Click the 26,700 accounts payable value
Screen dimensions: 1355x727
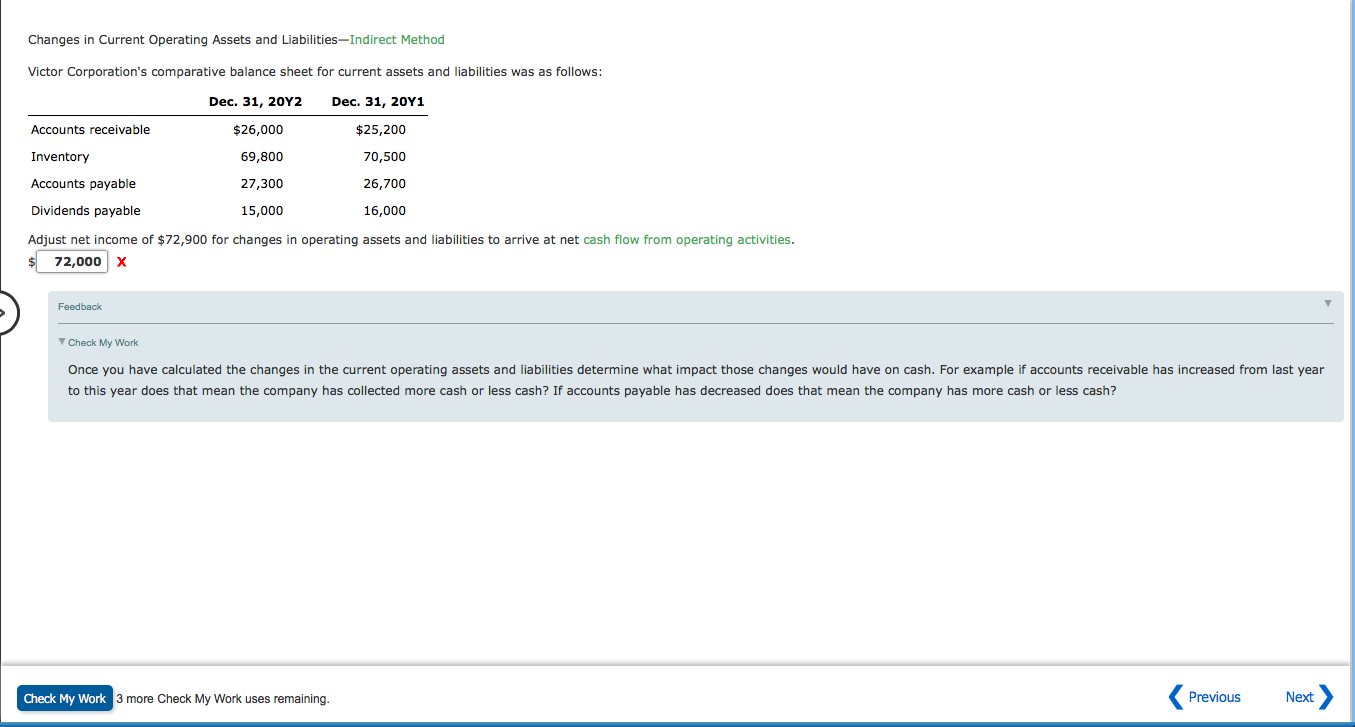tap(385, 184)
